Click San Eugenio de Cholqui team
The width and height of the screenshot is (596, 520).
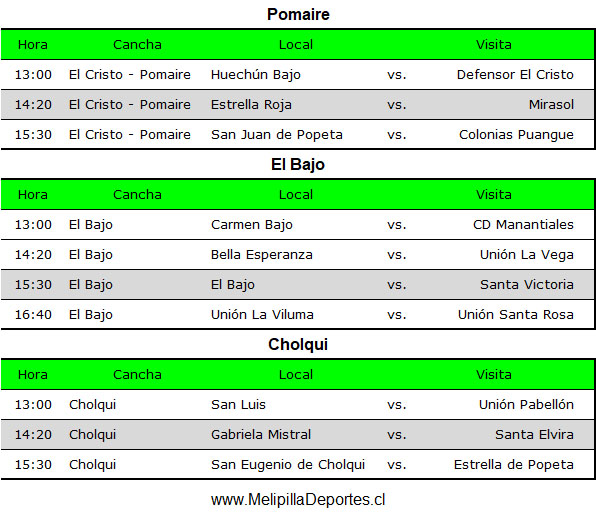pos(288,465)
